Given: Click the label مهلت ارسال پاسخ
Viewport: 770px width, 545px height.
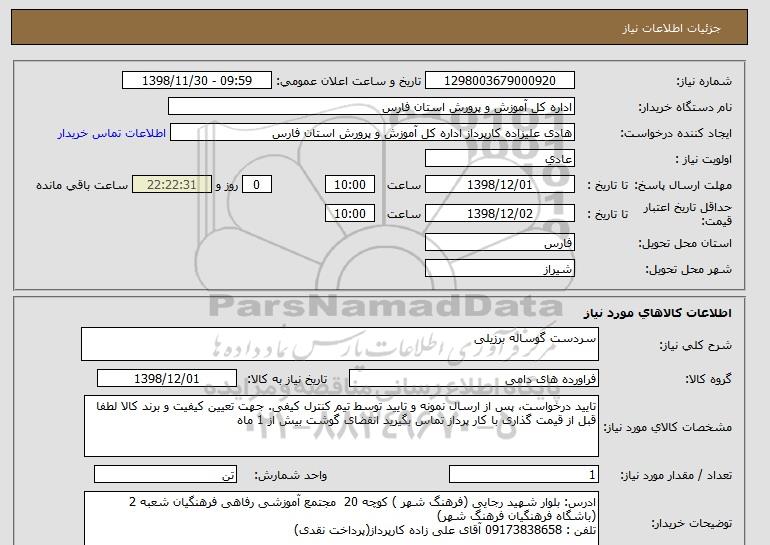Looking at the screenshot, I should [683, 185].
